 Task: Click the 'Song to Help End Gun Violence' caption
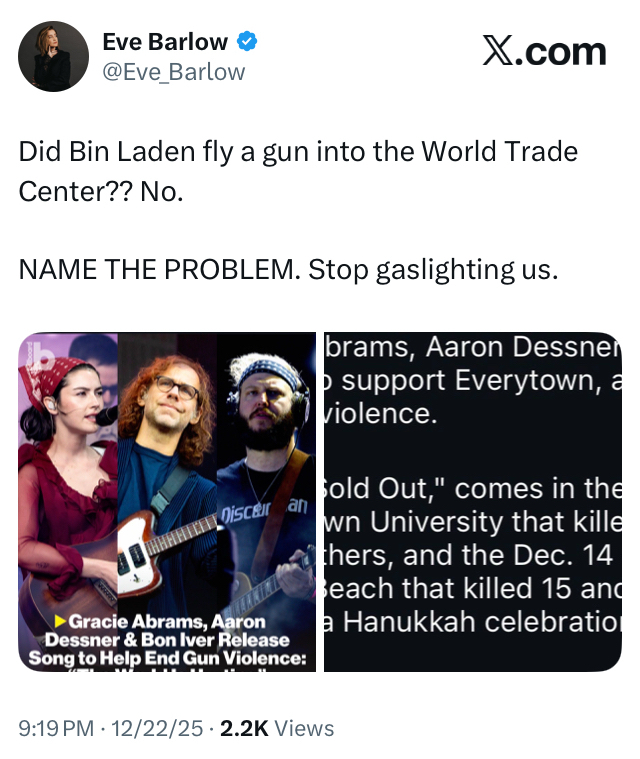pos(168,658)
